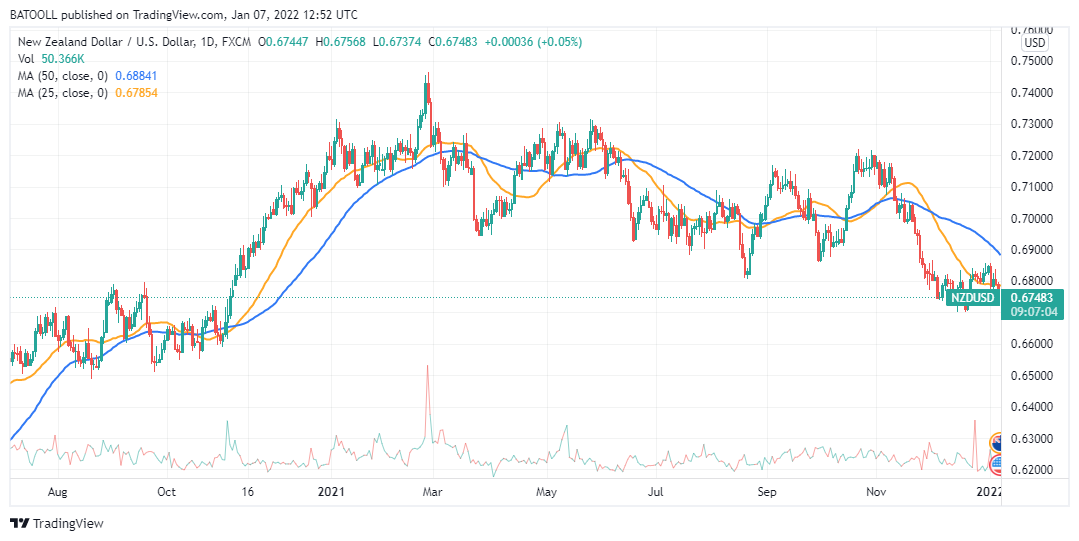Click the orange MA 25 value 0.67854
This screenshot has height=541, width=1079.
pyautogui.click(x=137, y=92)
